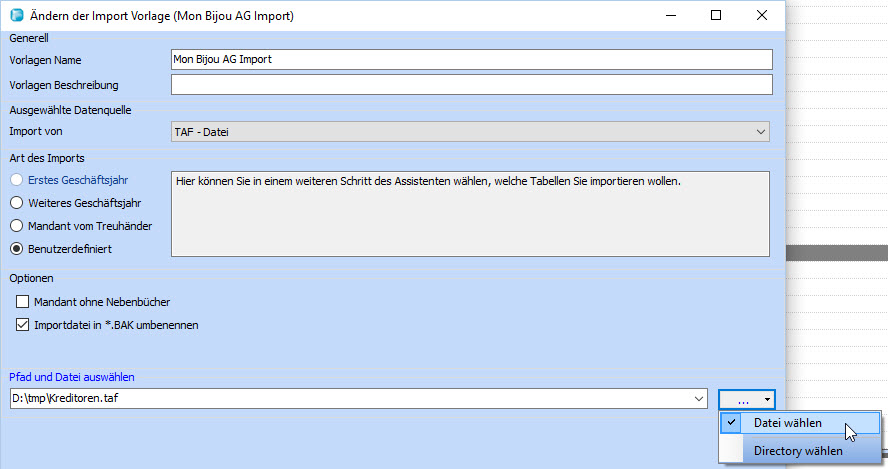Click into the Vorlagen Name field
Viewport: 888px width, 469px height.
[x=471, y=60]
